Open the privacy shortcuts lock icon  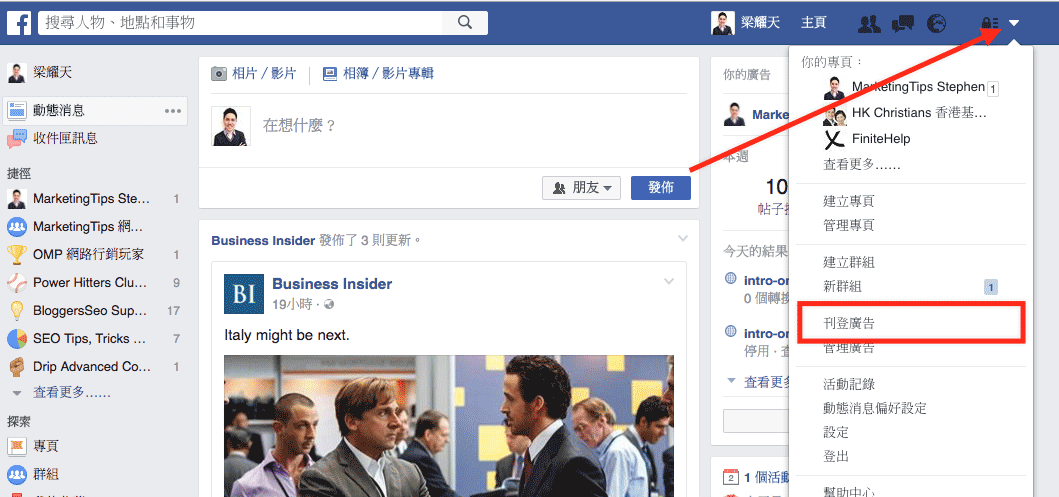(x=990, y=24)
